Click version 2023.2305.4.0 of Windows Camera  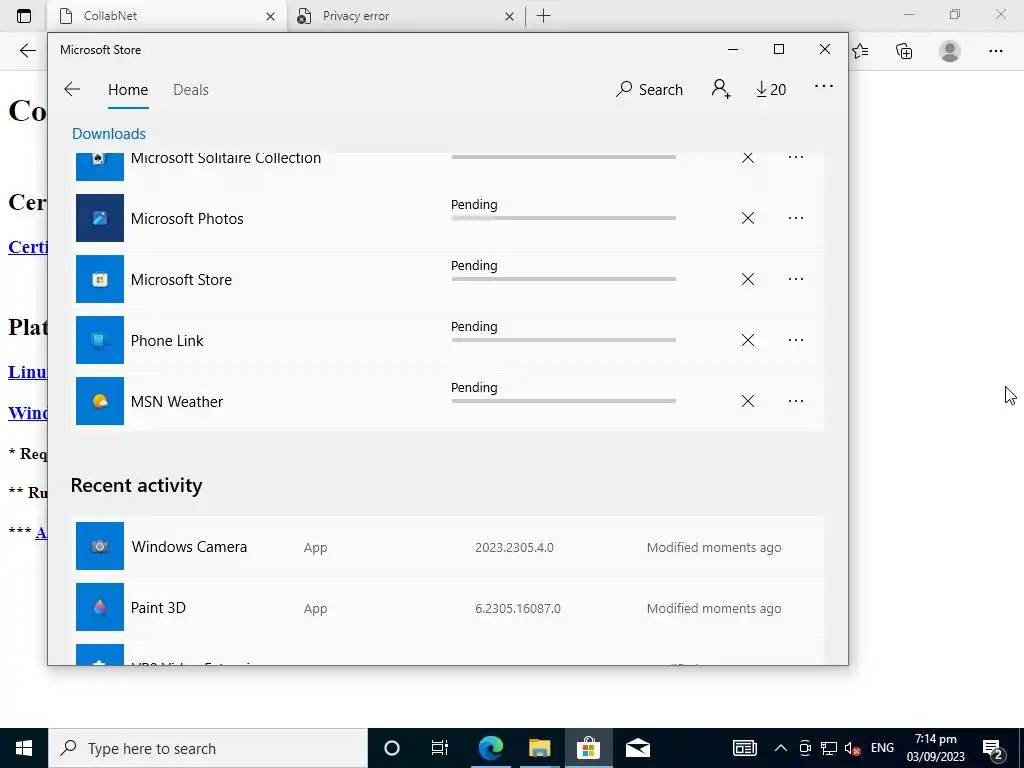click(x=514, y=547)
